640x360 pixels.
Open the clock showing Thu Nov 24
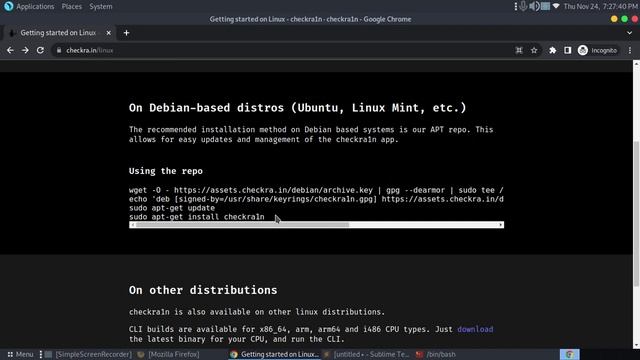(x=600, y=7)
